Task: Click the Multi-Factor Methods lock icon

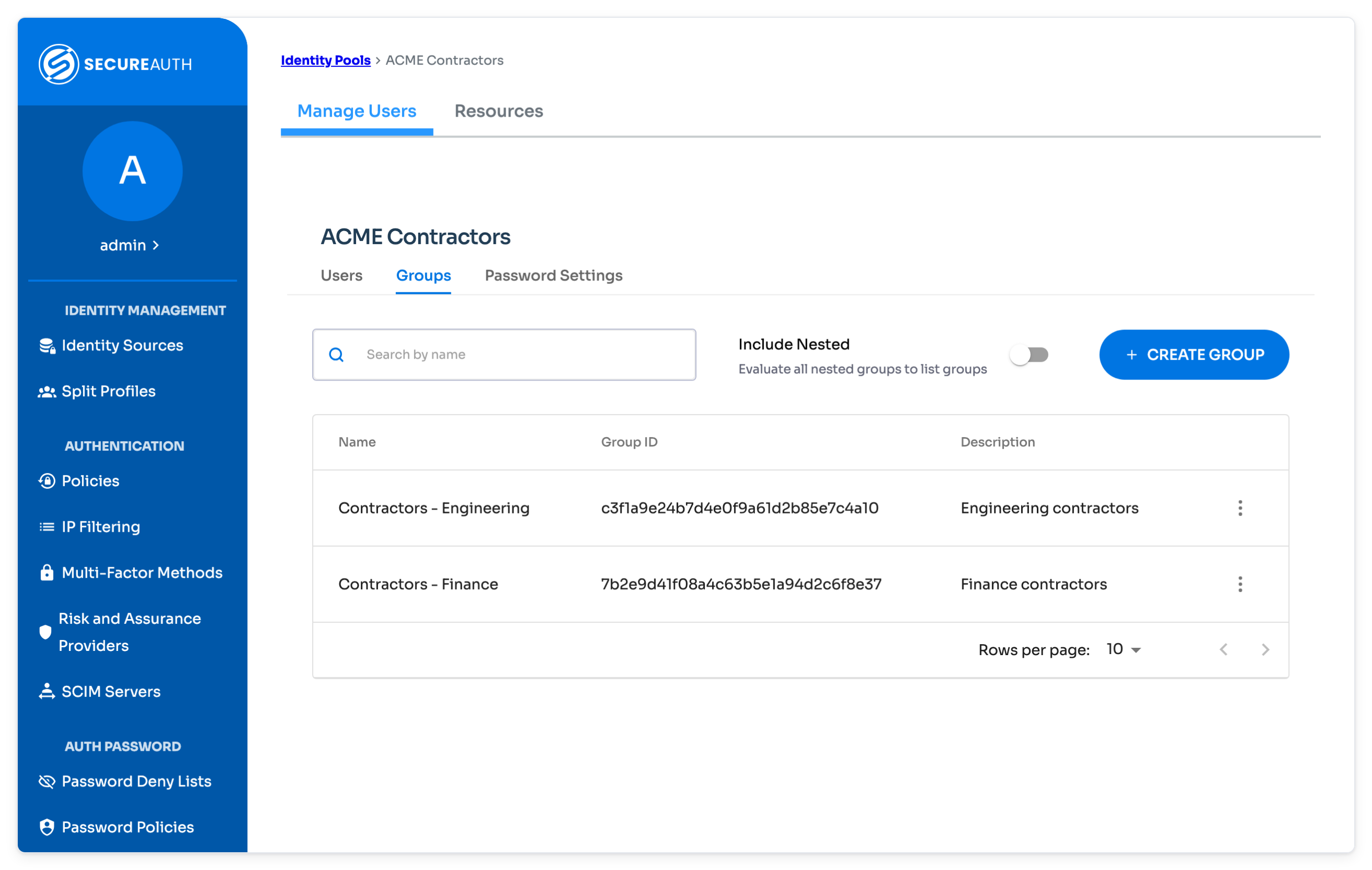Action: 47,573
